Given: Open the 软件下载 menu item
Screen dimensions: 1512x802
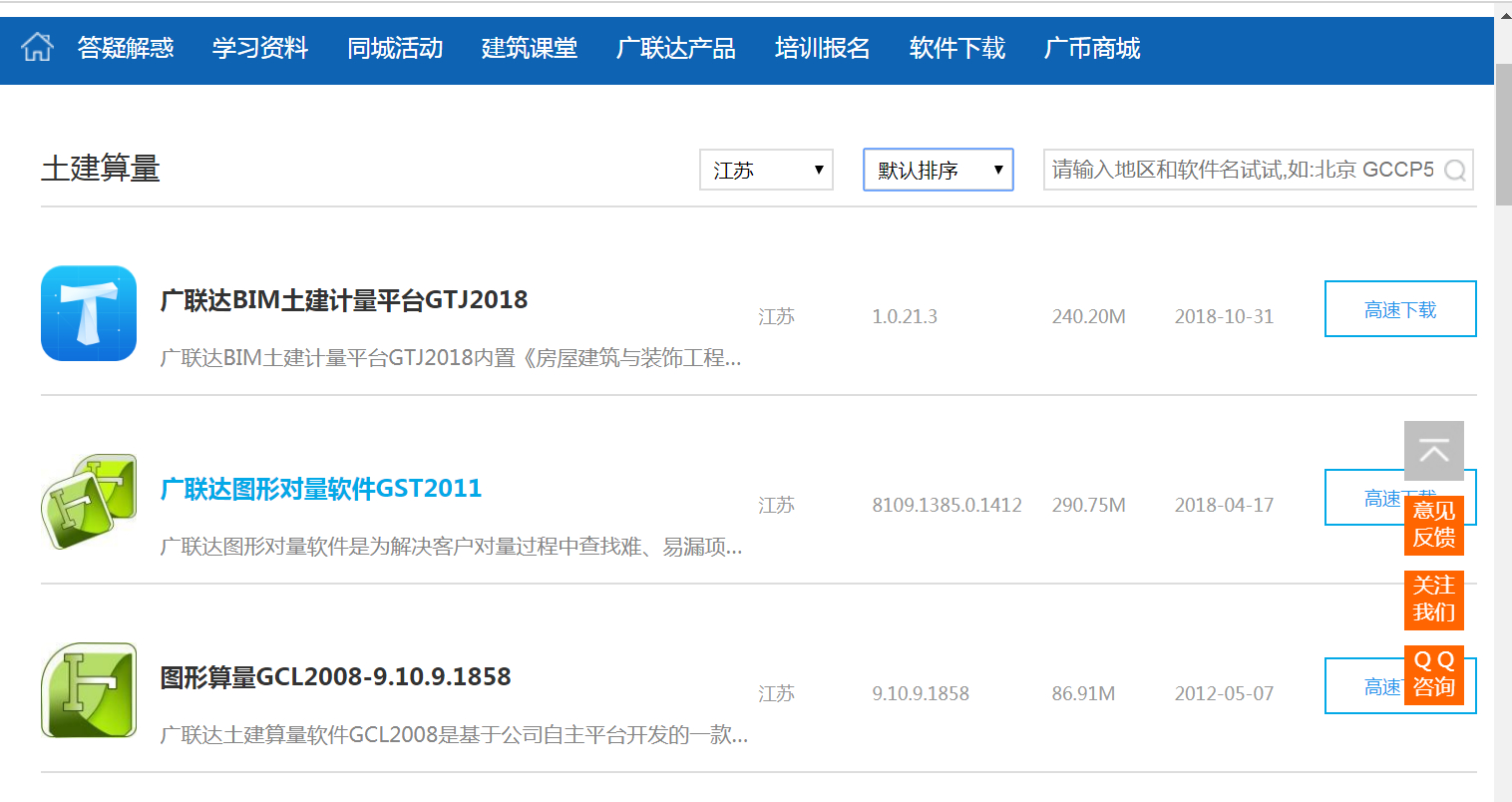Looking at the screenshot, I should pyautogui.click(x=957, y=48).
